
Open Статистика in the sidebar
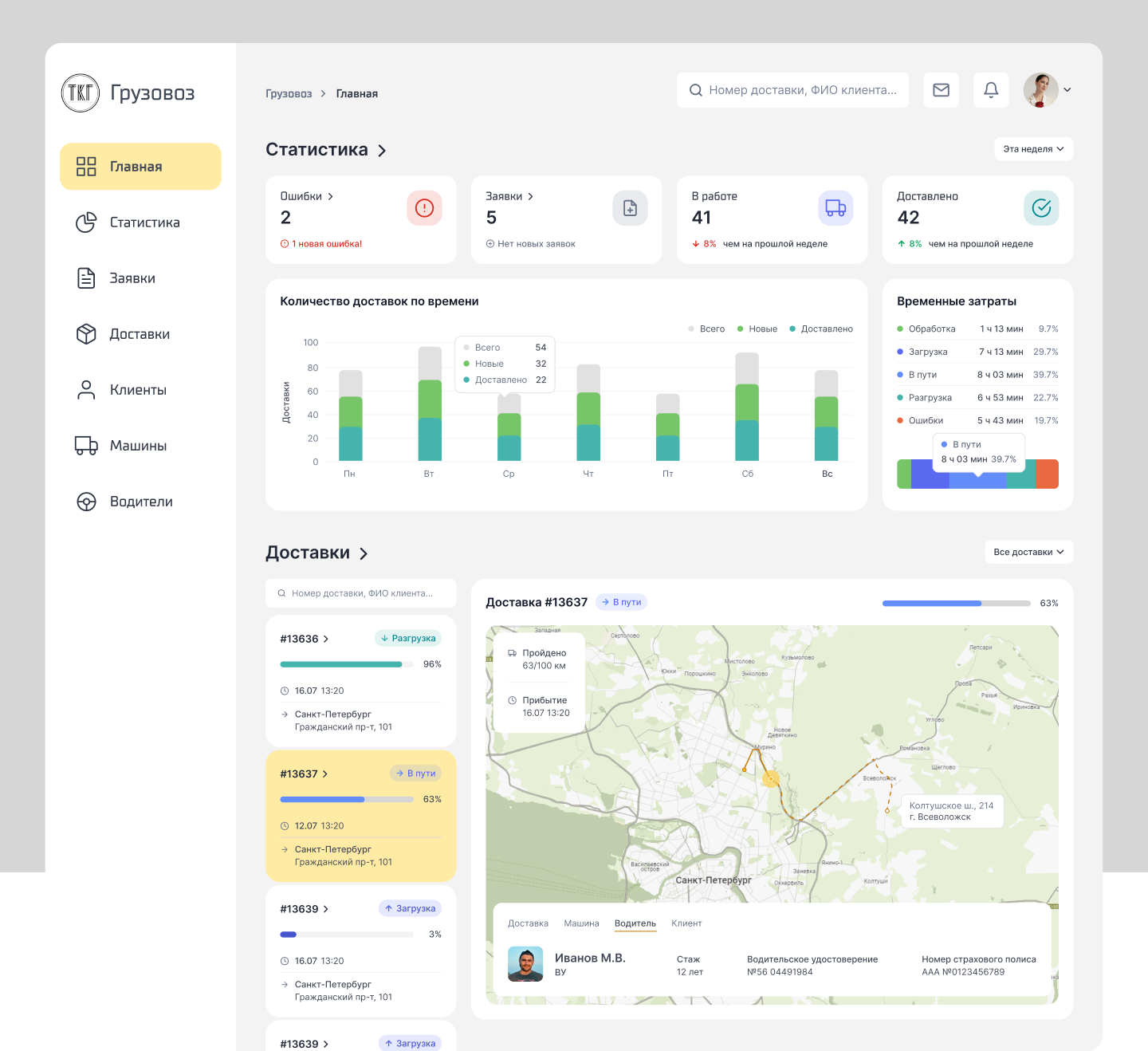click(x=140, y=222)
